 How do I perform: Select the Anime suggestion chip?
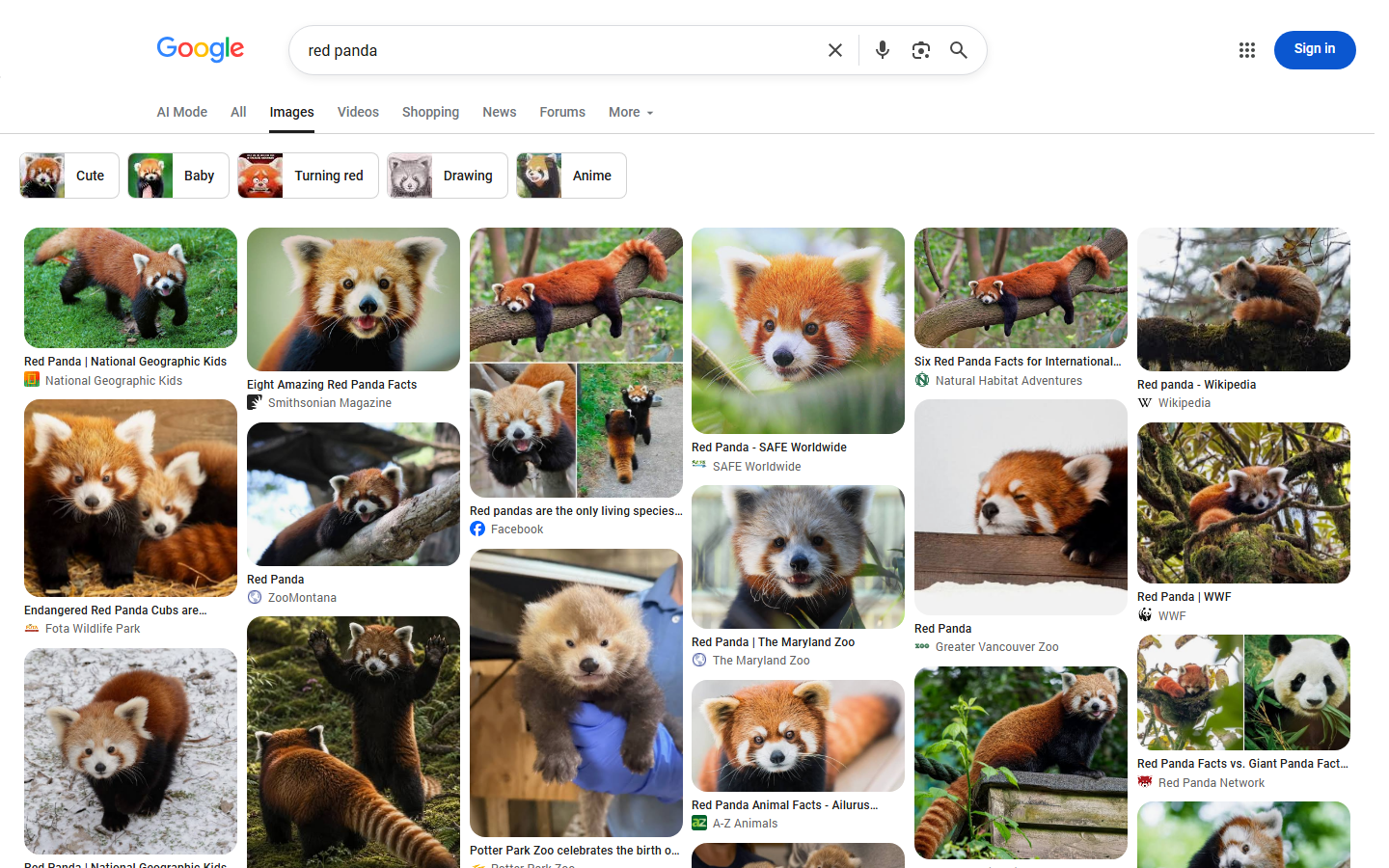[571, 176]
